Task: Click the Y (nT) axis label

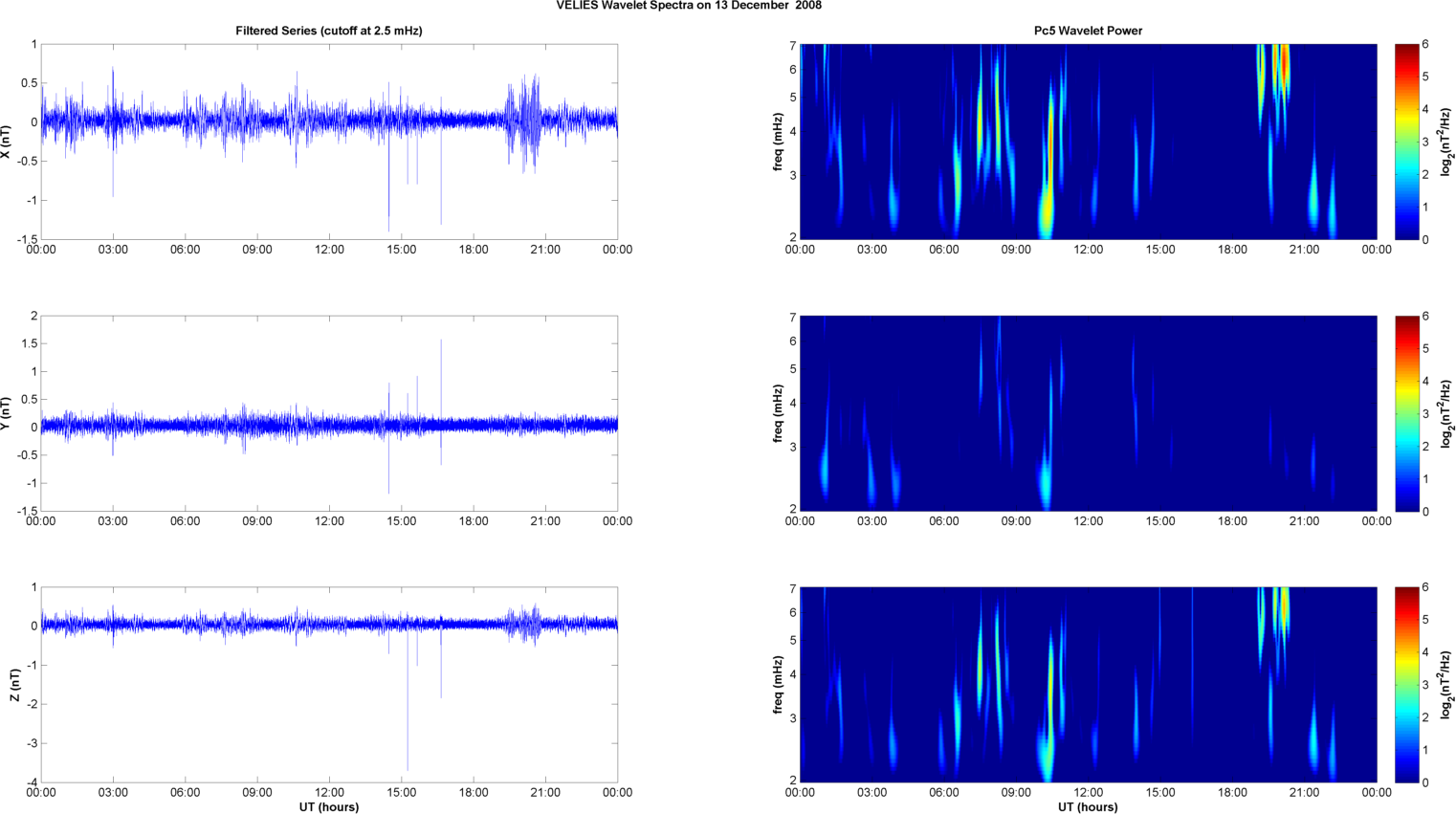Action: [7, 413]
